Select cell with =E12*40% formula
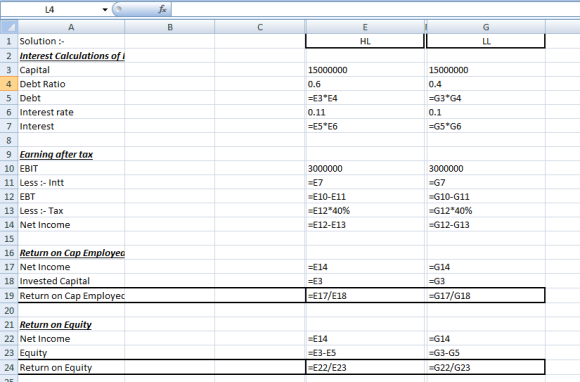The width and height of the screenshot is (580, 382). [x=365, y=210]
